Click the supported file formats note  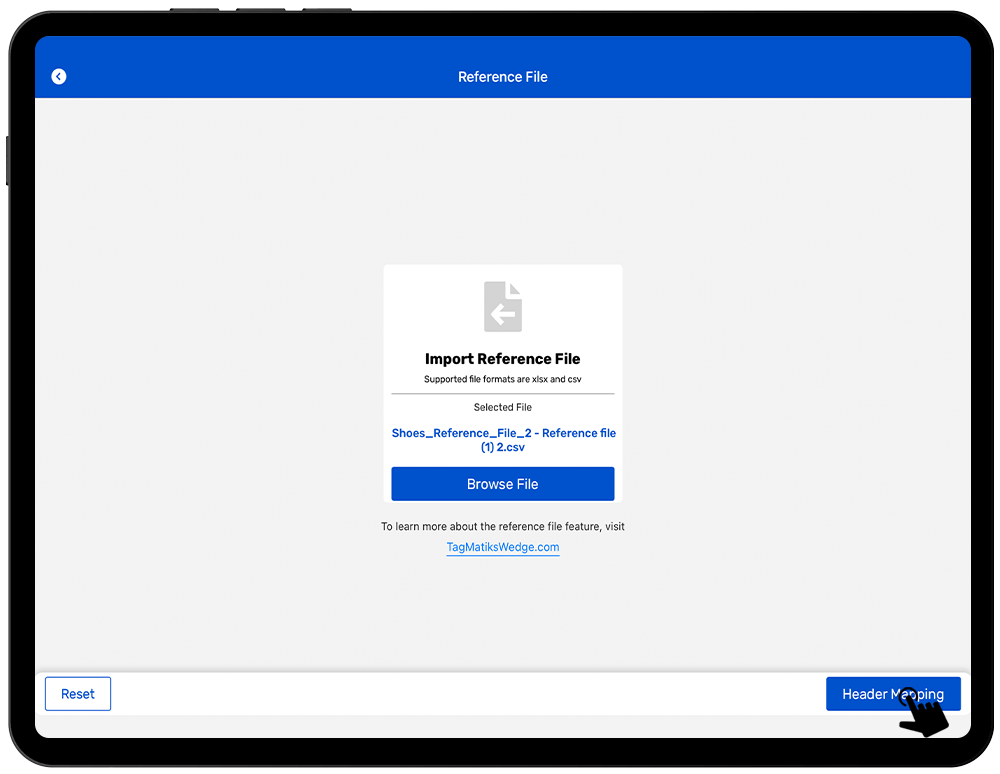coord(503,380)
